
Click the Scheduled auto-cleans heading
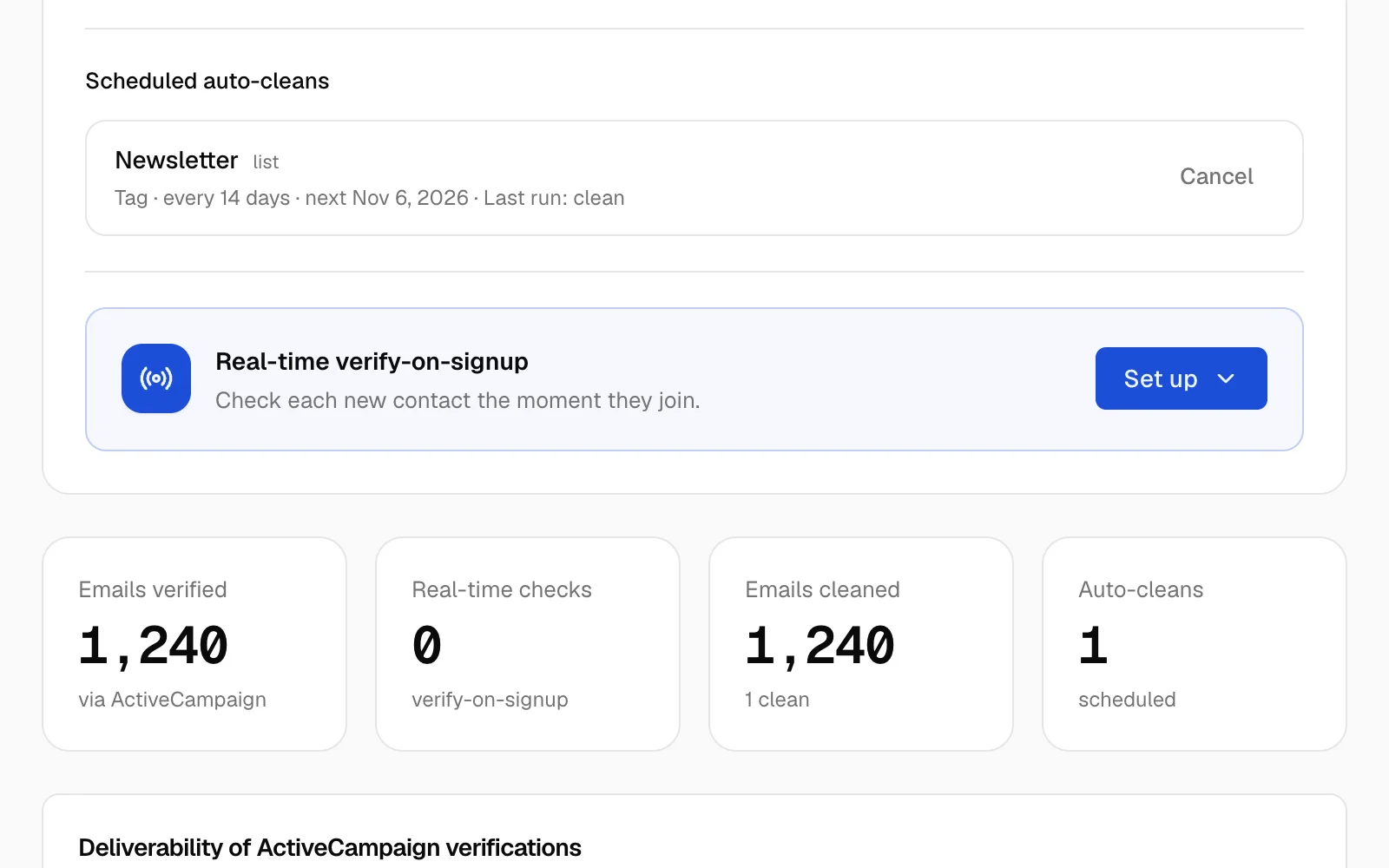207,81
